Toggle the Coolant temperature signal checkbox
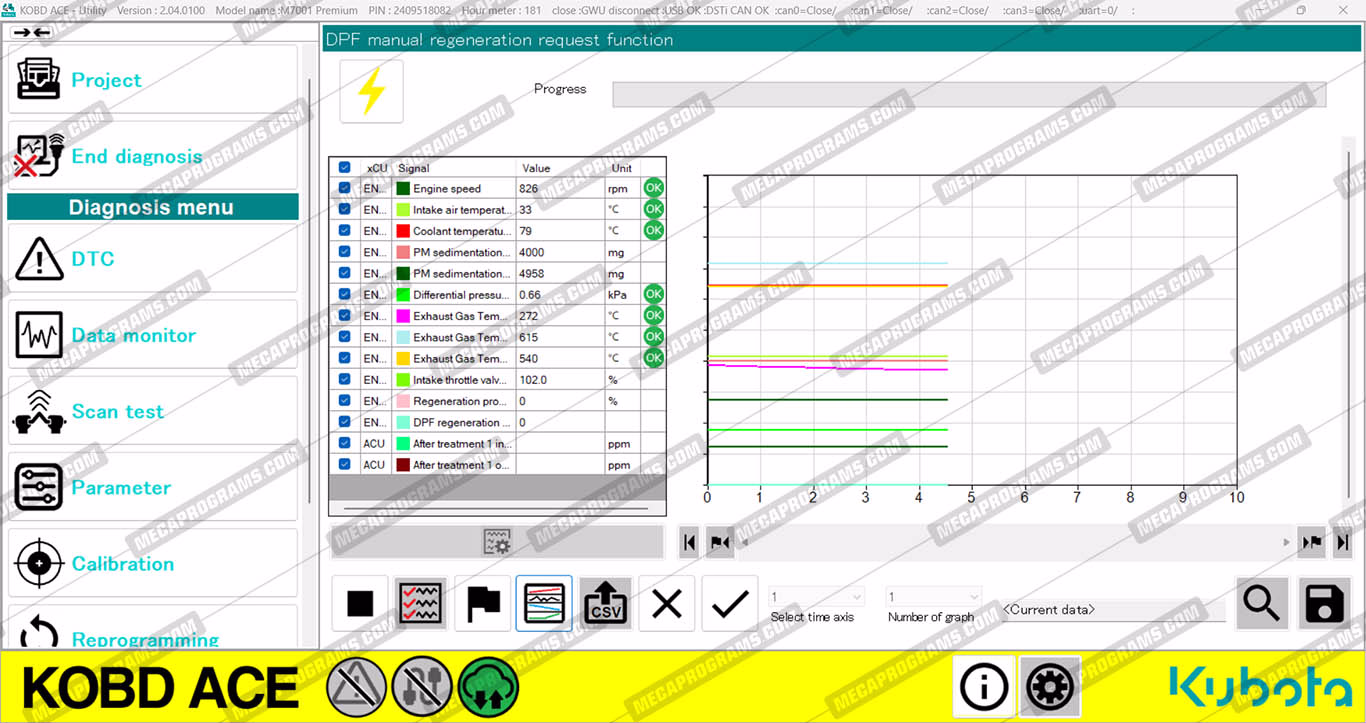Screen dimensions: 1366x723 coord(345,231)
